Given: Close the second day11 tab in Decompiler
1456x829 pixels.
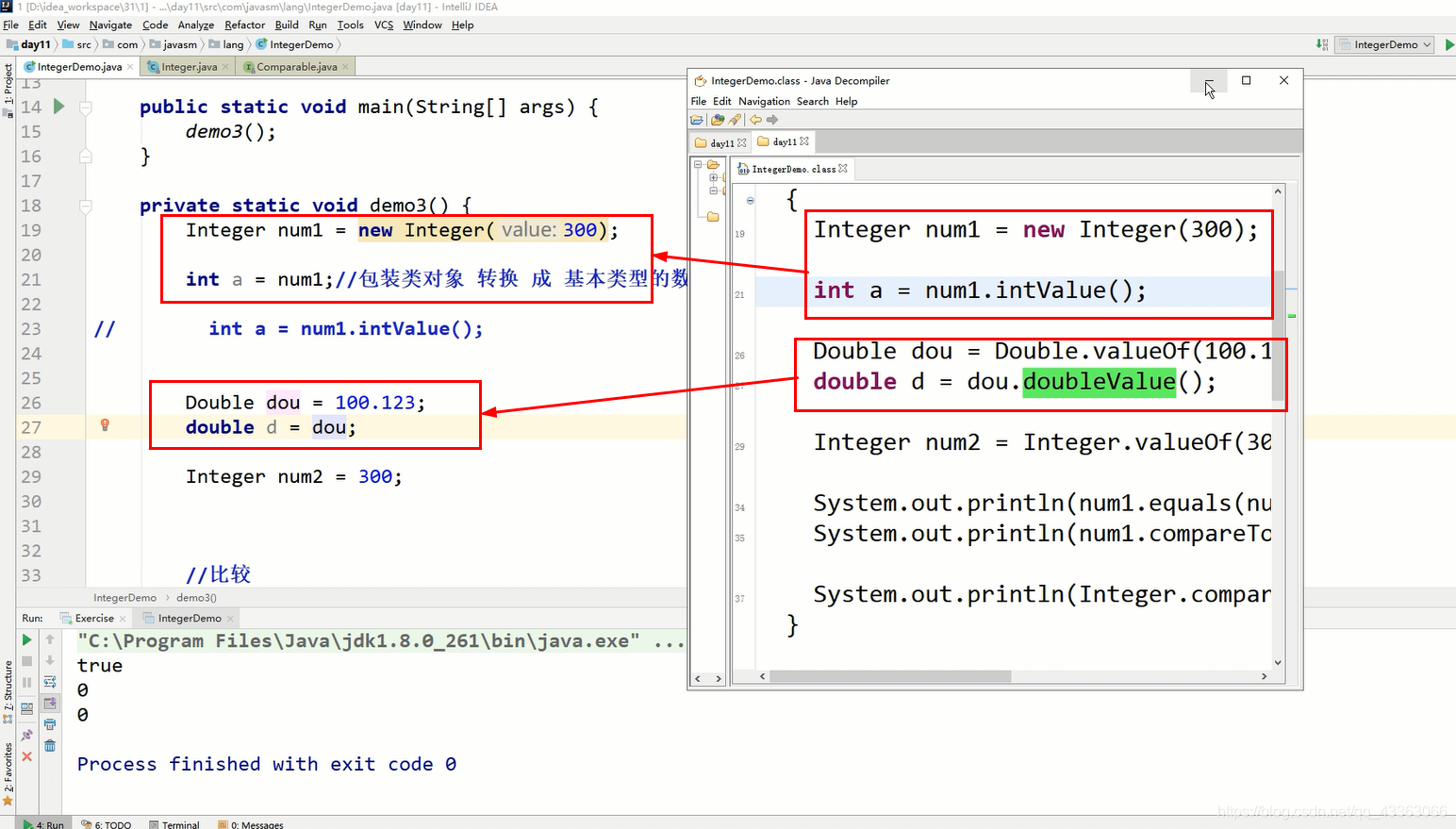Looking at the screenshot, I should (x=804, y=141).
